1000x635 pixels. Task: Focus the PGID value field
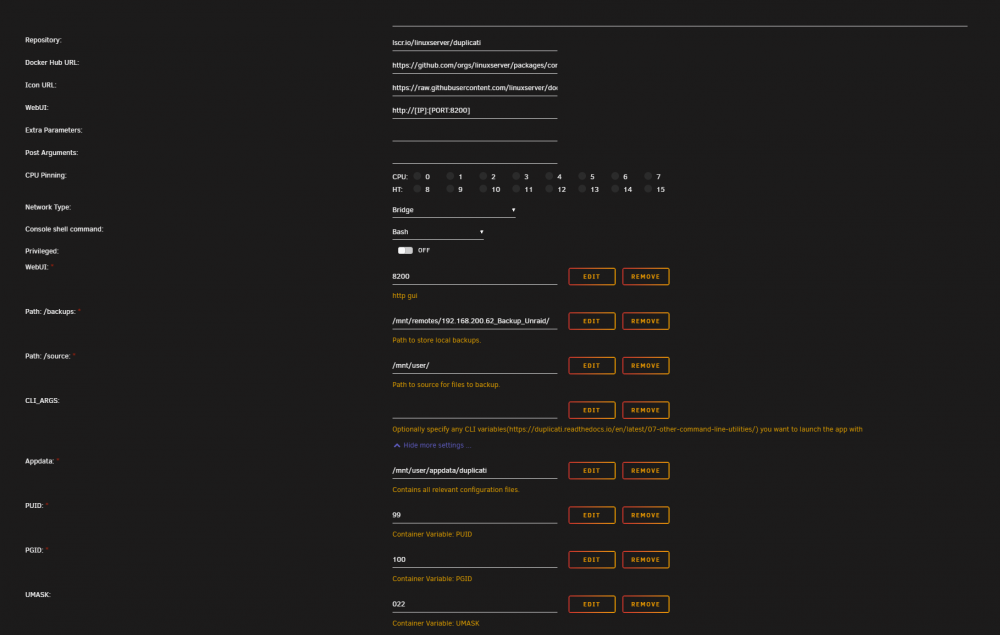click(474, 560)
